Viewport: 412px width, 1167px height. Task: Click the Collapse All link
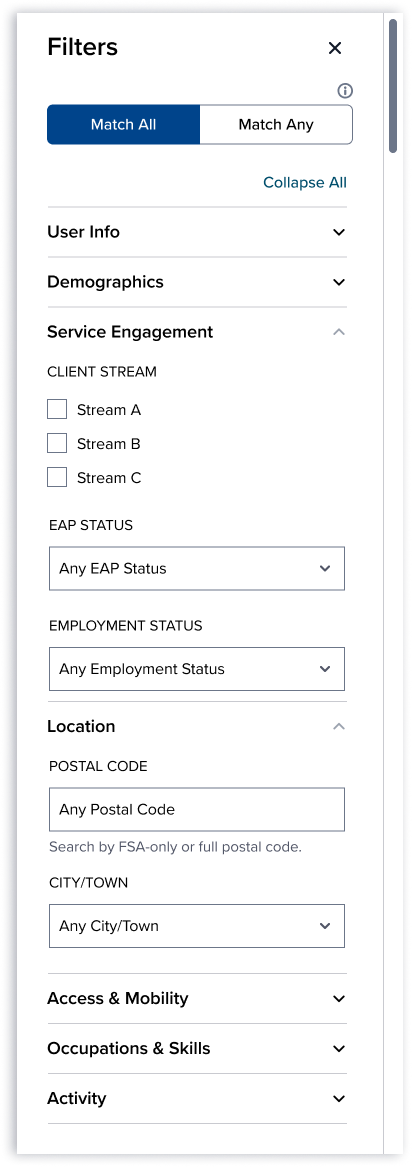(305, 182)
